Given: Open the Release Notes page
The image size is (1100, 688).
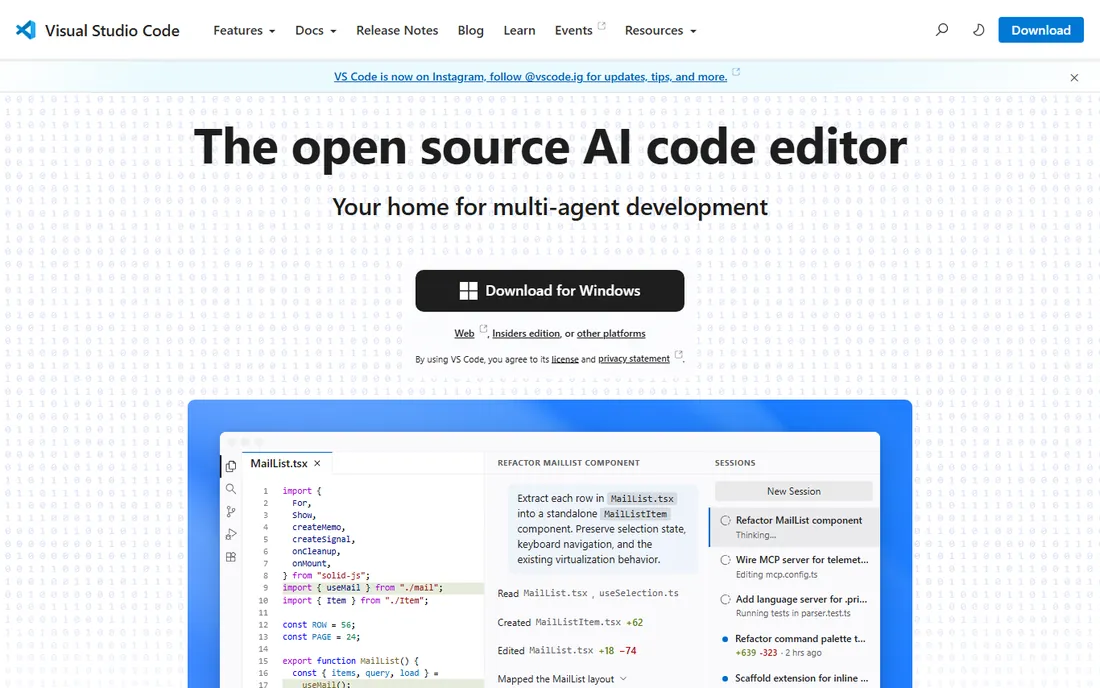Looking at the screenshot, I should [x=397, y=30].
